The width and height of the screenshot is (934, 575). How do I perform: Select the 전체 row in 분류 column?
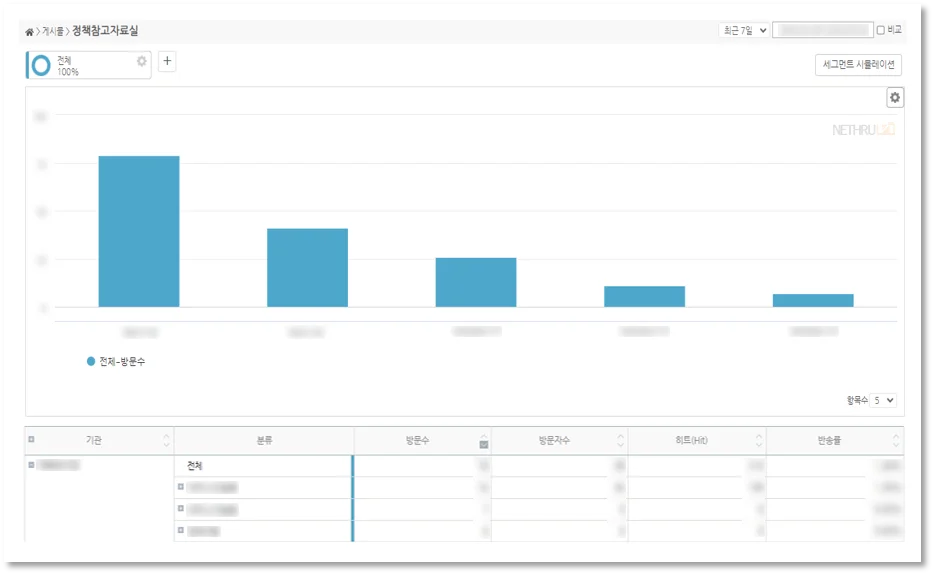(195, 466)
